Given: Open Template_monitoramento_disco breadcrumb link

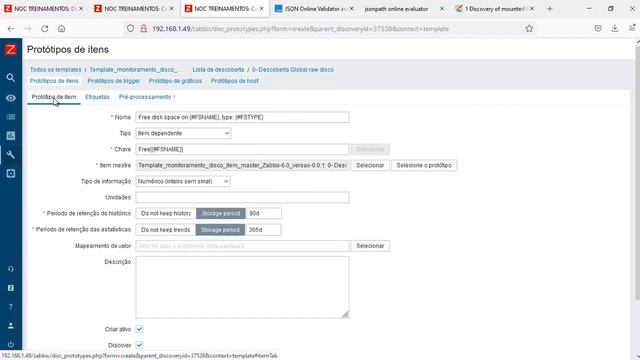Looking at the screenshot, I should point(136,70).
